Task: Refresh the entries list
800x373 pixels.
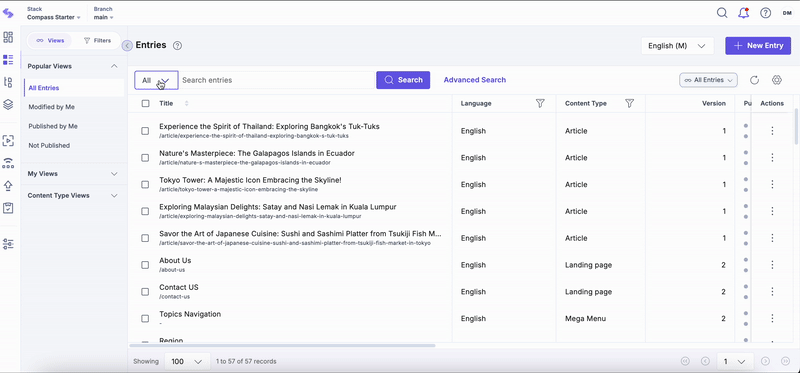Action: [755, 80]
